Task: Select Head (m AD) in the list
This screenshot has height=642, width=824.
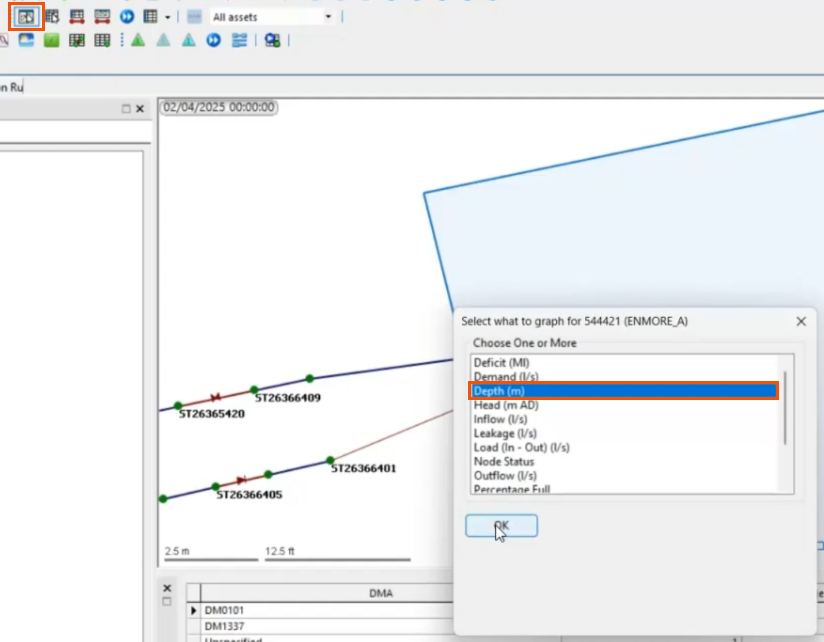Action: 506,405
